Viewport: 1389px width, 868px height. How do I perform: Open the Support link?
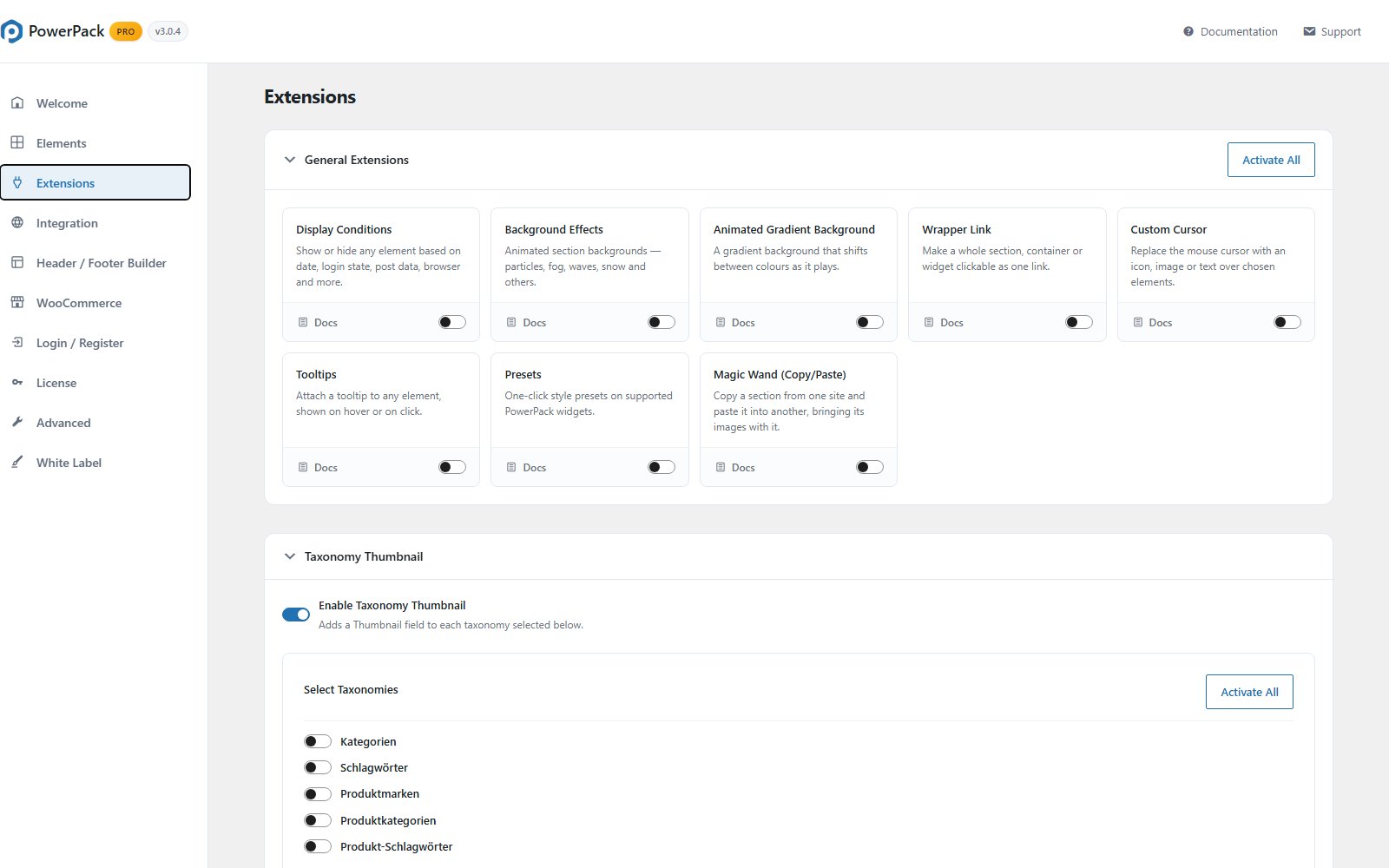1332,32
